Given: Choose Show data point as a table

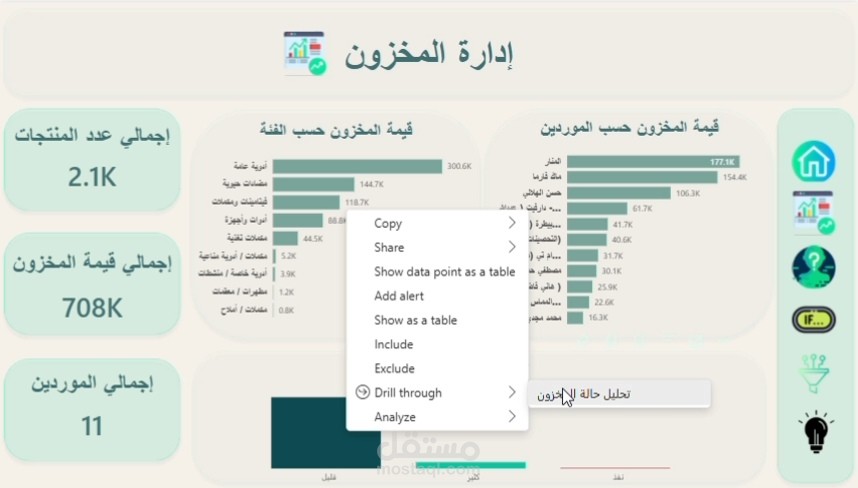Looking at the screenshot, I should tap(444, 272).
